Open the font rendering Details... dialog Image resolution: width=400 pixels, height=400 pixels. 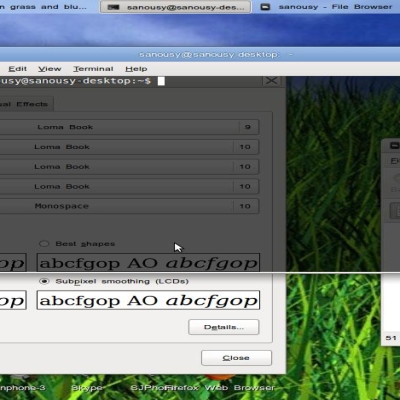click(x=224, y=327)
